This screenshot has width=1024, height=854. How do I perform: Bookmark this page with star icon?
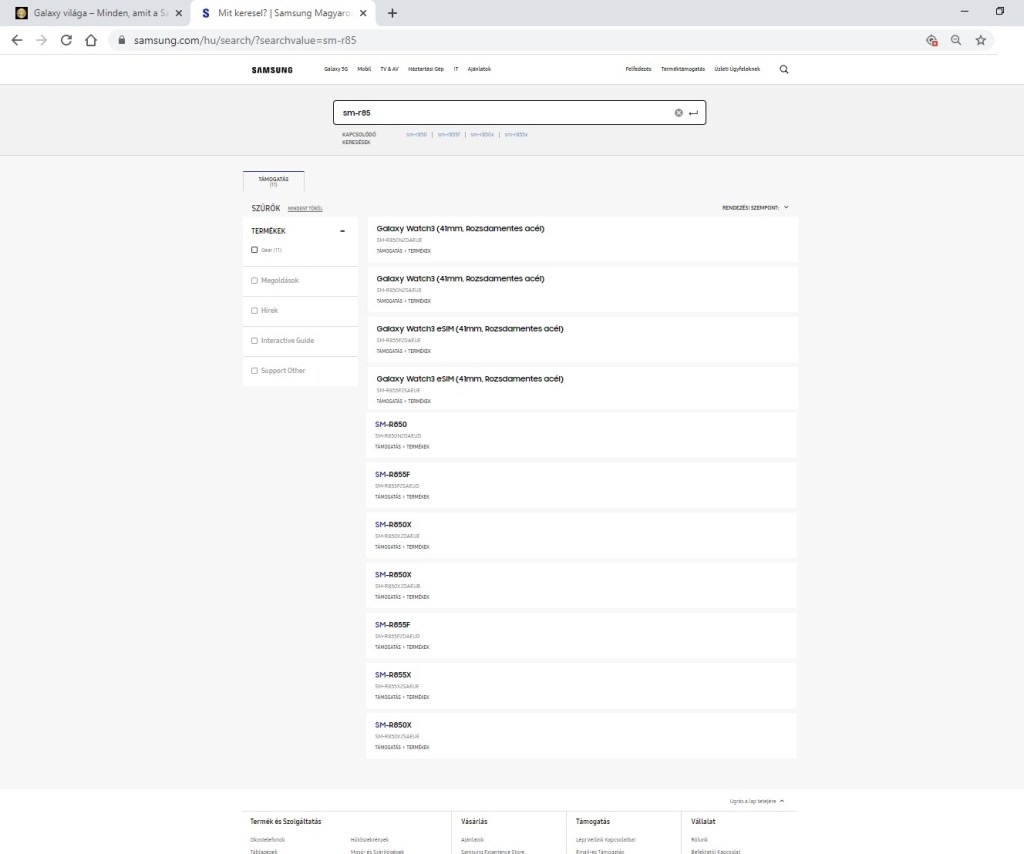pyautogui.click(x=980, y=41)
